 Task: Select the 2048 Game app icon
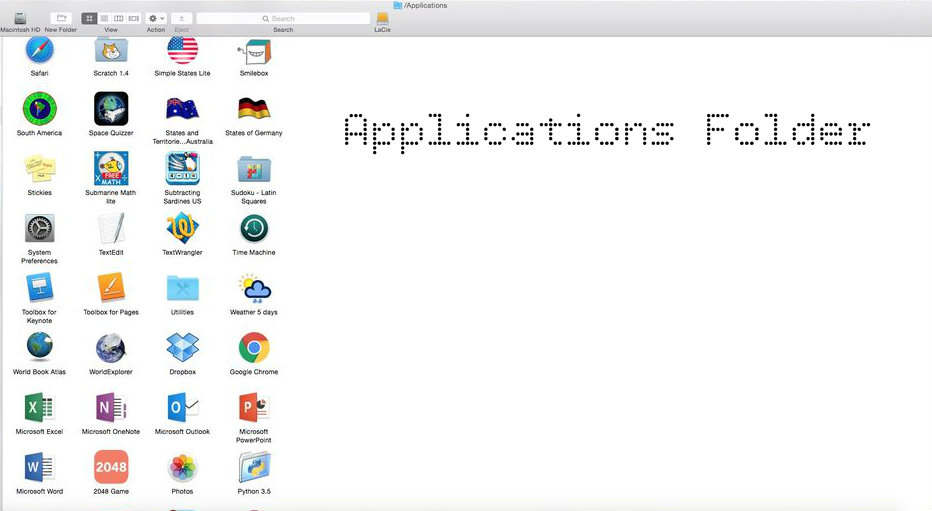click(x=111, y=467)
